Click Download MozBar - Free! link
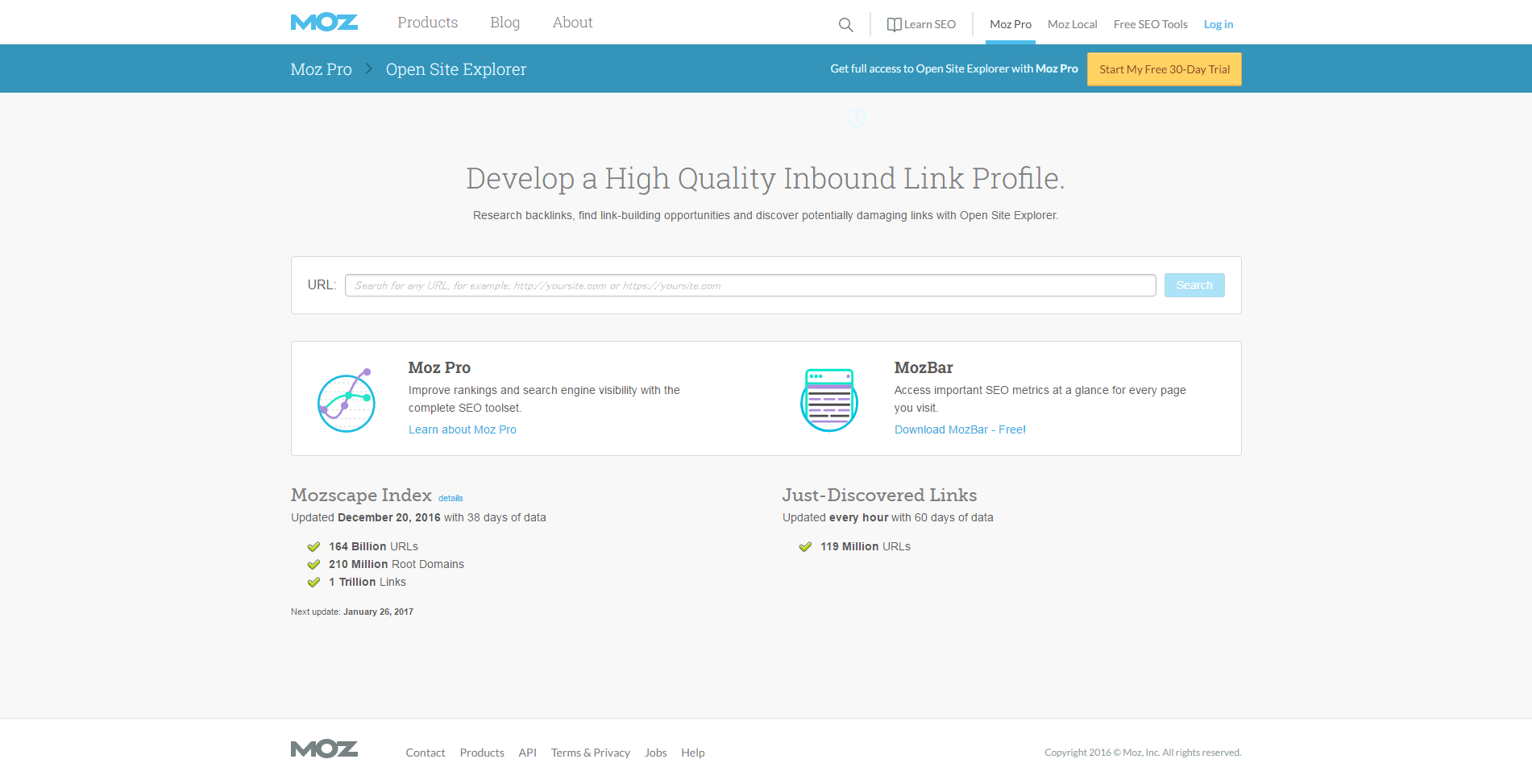This screenshot has width=1532, height=784. point(960,429)
